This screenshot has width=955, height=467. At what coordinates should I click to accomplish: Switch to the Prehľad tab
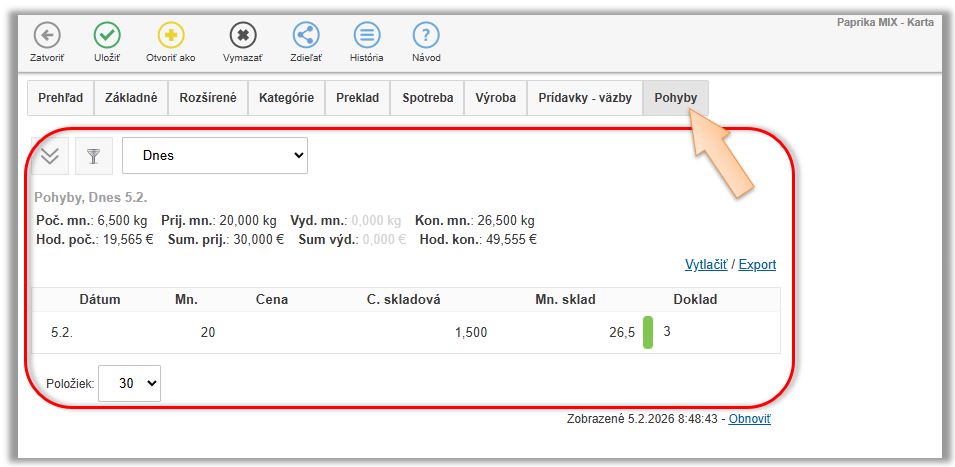pyautogui.click(x=60, y=98)
